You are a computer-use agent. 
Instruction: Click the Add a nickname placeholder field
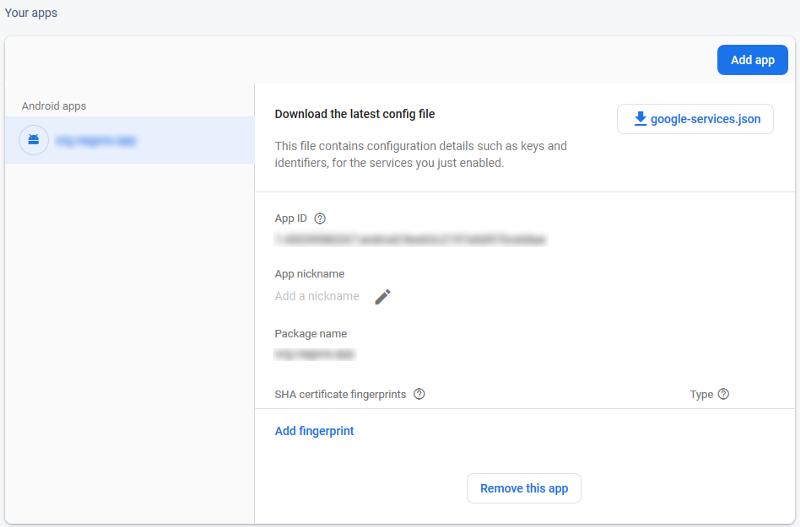coord(317,296)
